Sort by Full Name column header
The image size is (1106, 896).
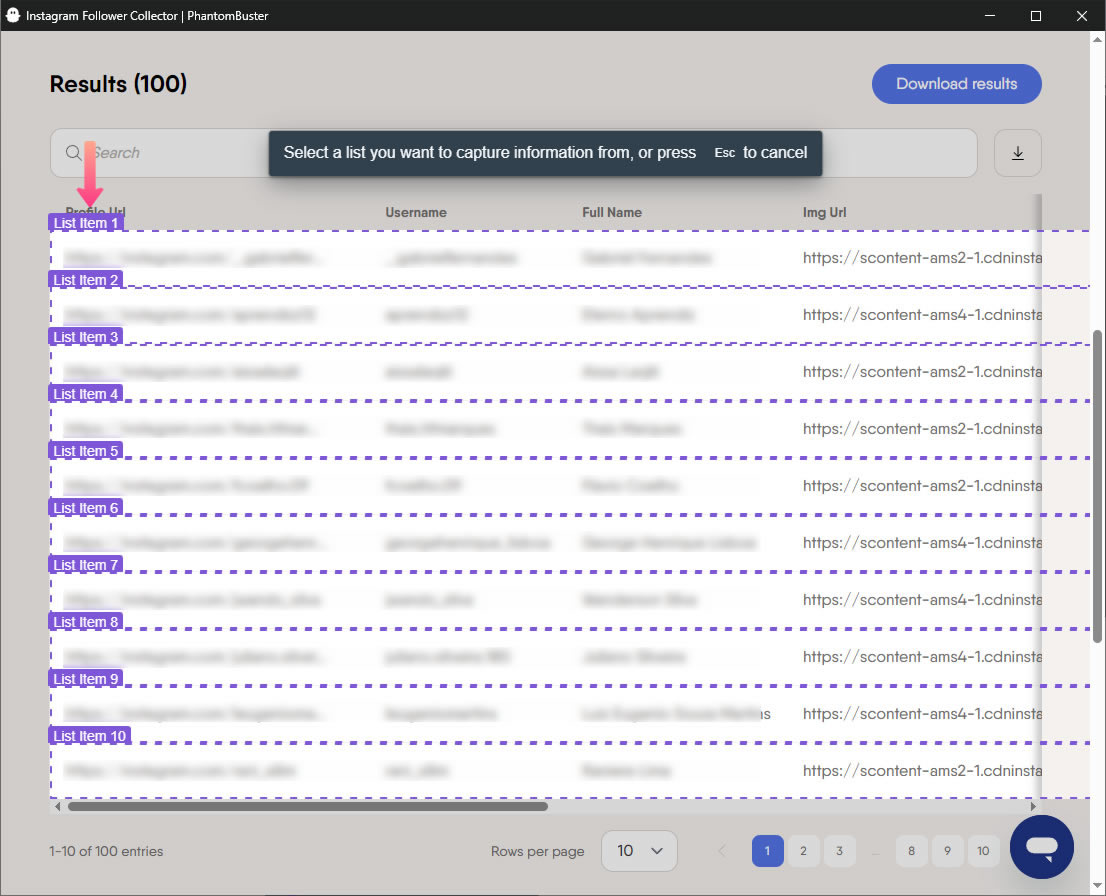click(x=612, y=212)
